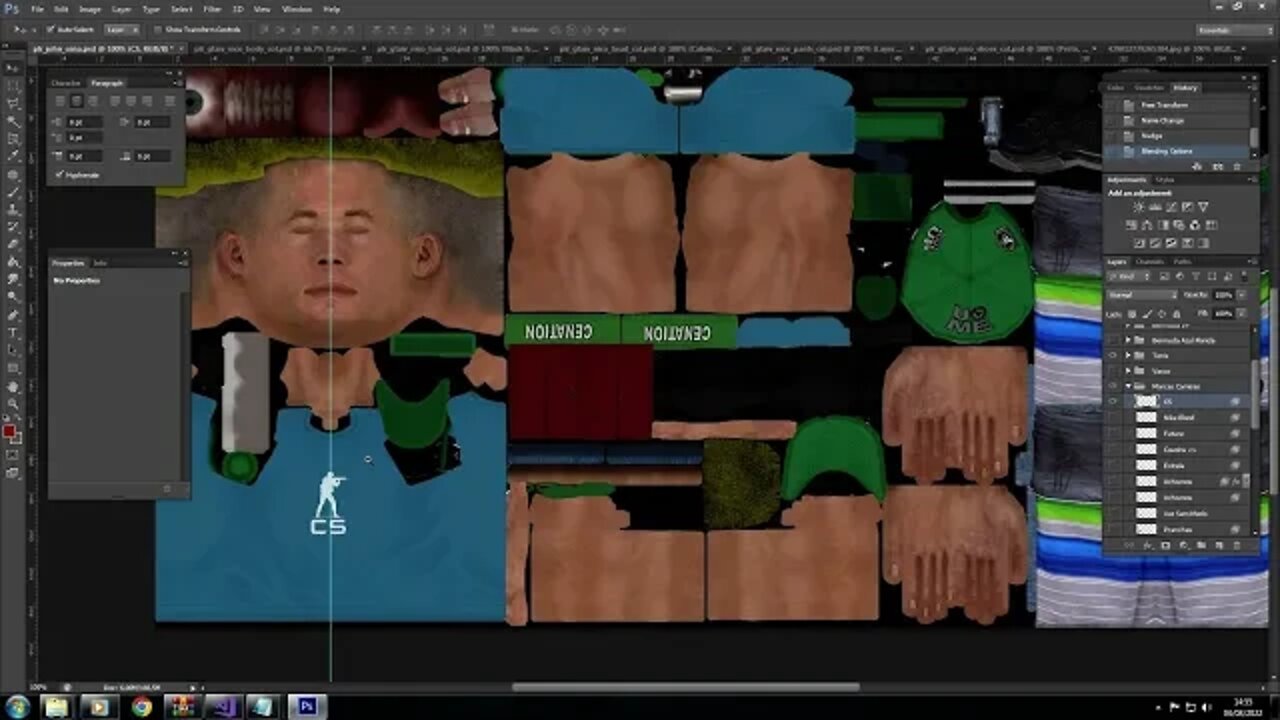1280x720 pixels.
Task: Select the Hand tool
Action: coord(12,386)
